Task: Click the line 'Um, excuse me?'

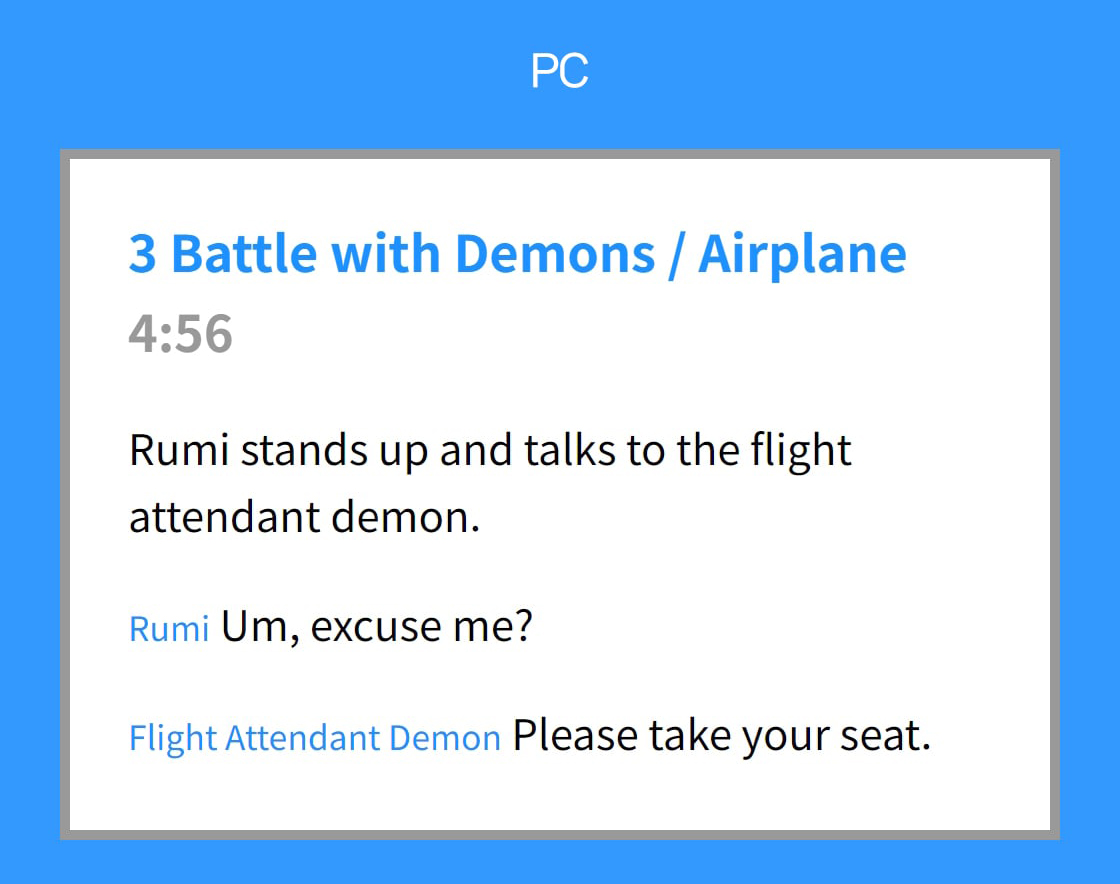Action: [x=377, y=627]
